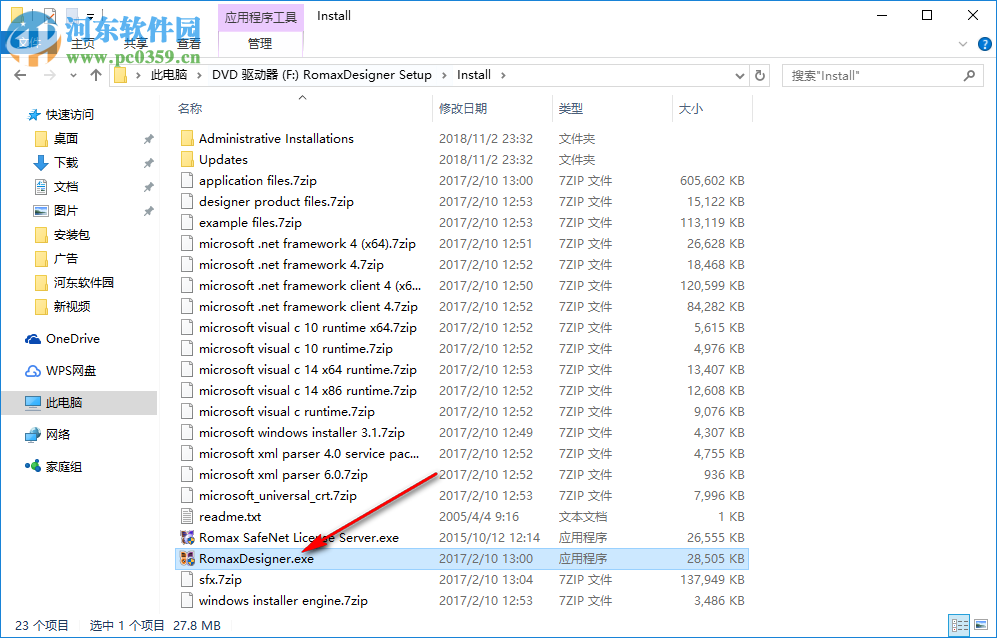This screenshot has width=997, height=638.
Task: Switch to the 查看 ribbon tab
Action: 189,43
